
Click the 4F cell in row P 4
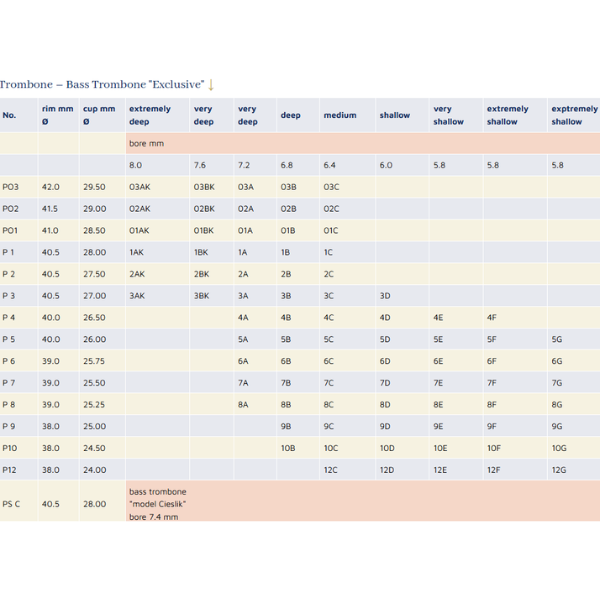[492, 317]
